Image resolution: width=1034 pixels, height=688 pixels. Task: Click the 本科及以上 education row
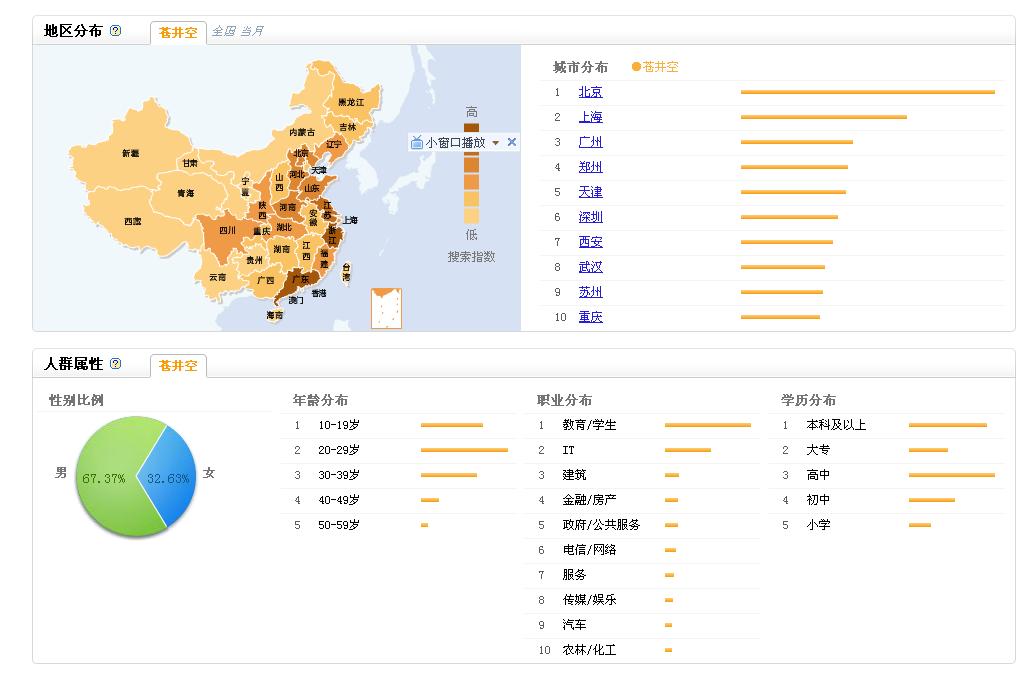click(x=887, y=425)
